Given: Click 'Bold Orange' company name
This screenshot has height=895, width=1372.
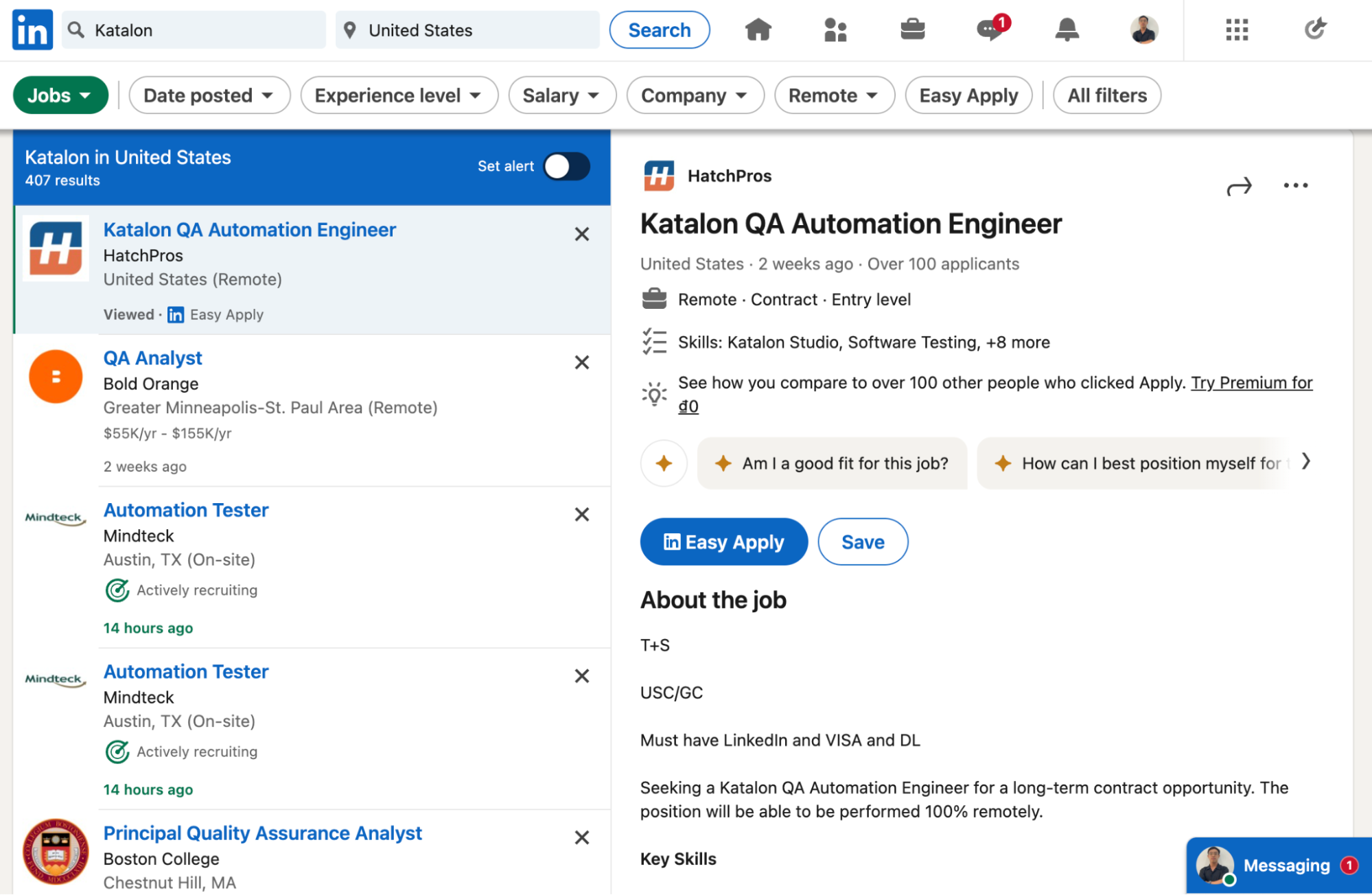Looking at the screenshot, I should click(151, 384).
